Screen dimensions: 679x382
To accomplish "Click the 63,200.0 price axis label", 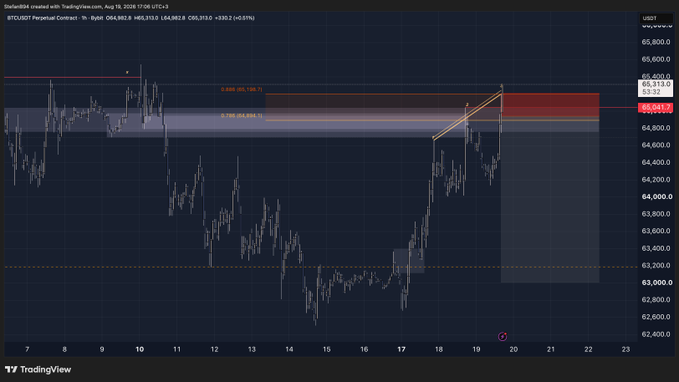I will tap(656, 265).
